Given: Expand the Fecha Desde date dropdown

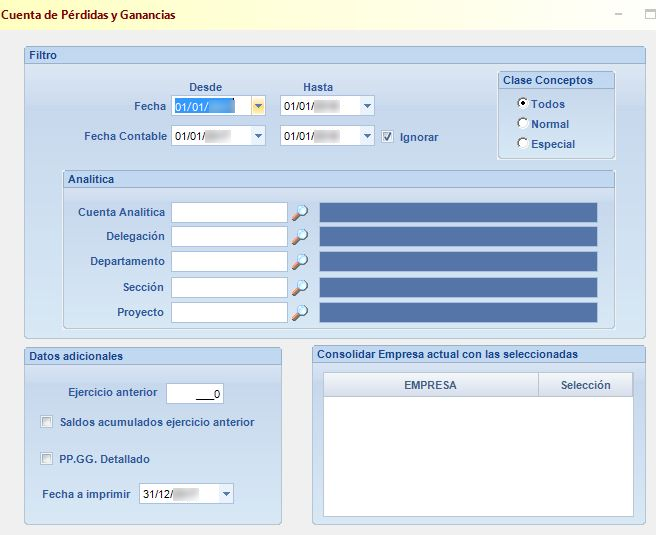Looking at the screenshot, I should click(258, 106).
